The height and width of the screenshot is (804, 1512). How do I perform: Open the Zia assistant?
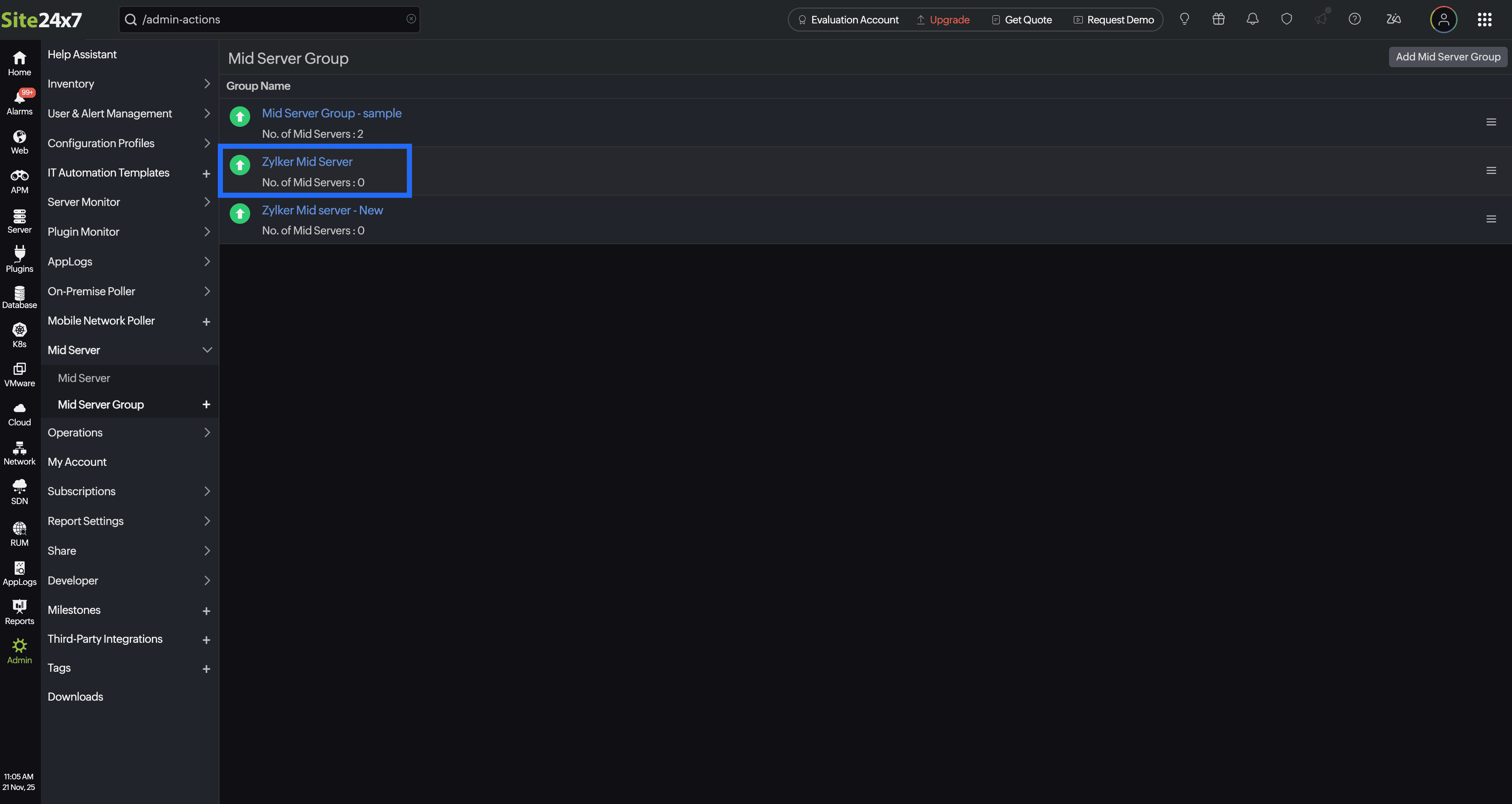pyautogui.click(x=1393, y=20)
